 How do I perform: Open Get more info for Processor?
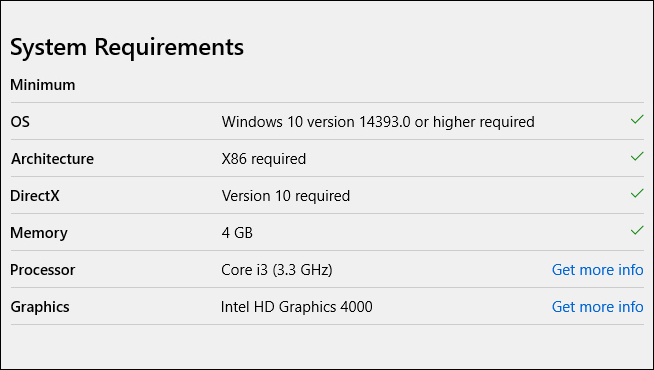click(x=597, y=270)
